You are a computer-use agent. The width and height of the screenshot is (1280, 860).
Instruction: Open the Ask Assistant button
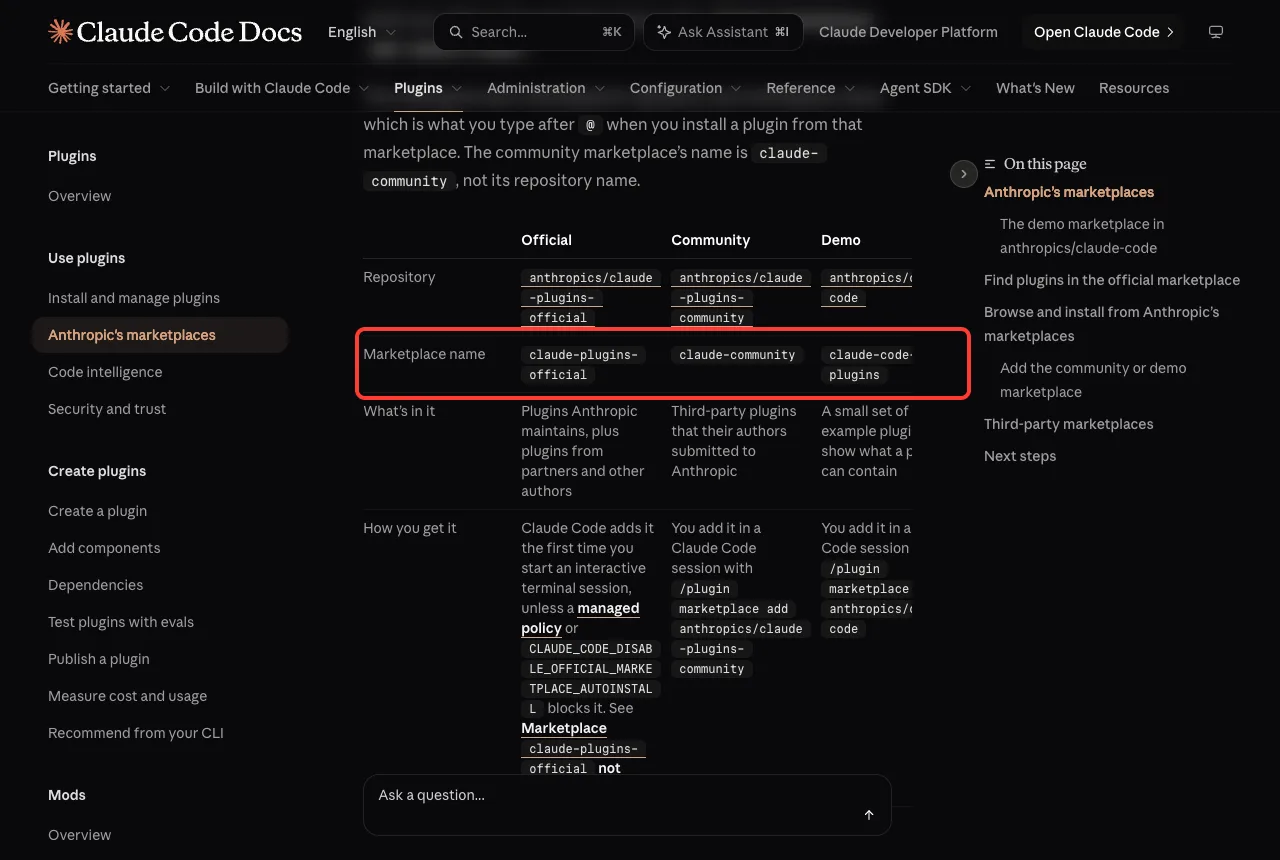coord(723,32)
